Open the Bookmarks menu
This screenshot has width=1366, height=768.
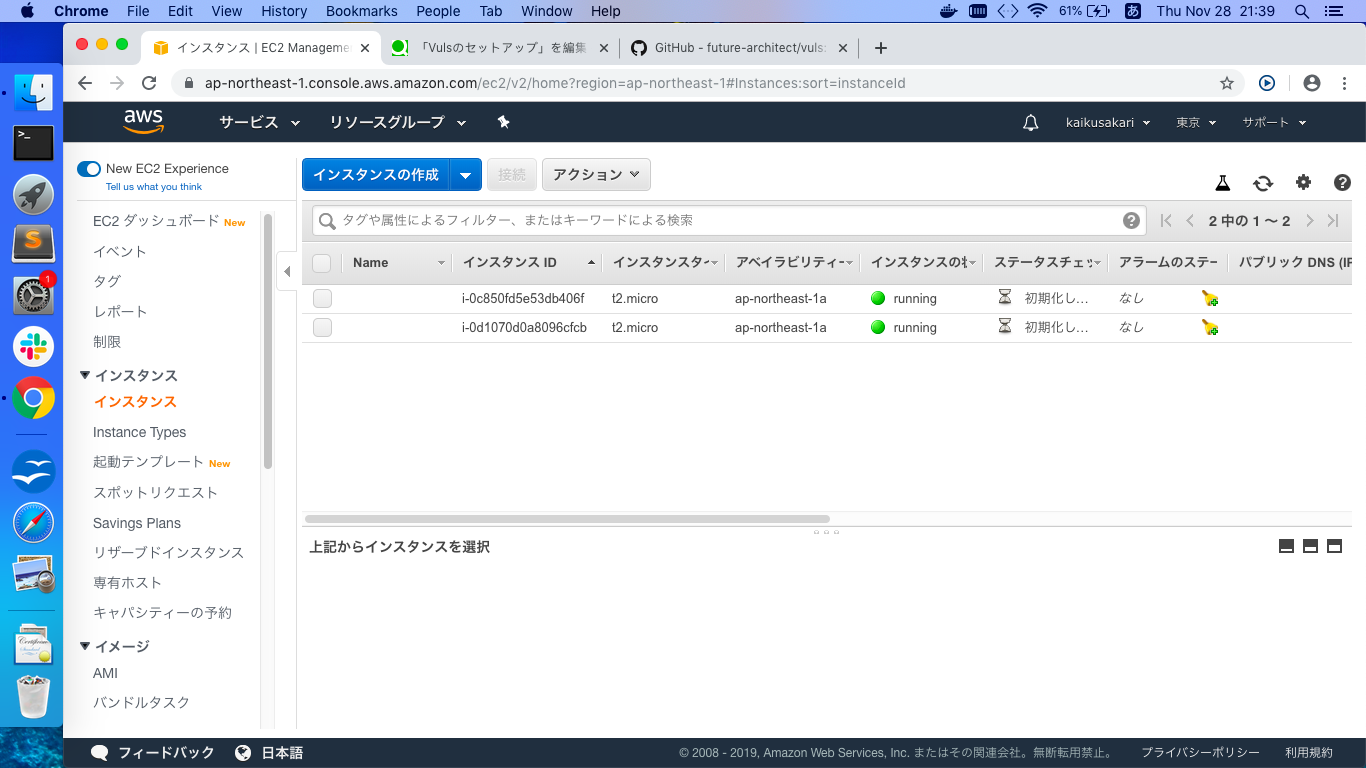361,11
